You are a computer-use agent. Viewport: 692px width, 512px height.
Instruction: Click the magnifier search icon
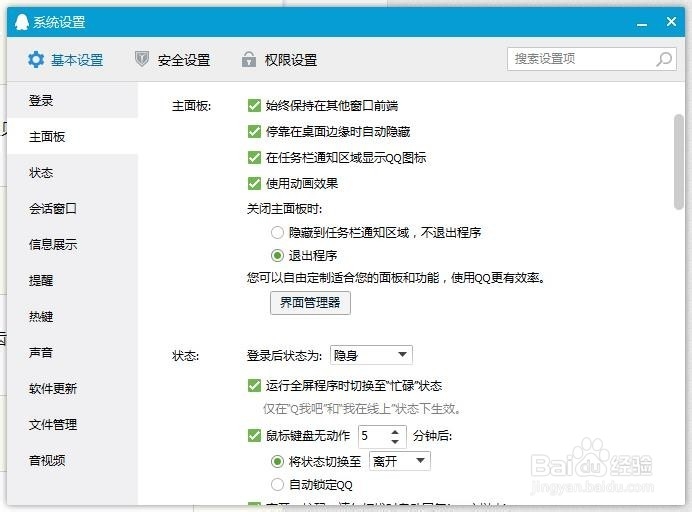tap(664, 59)
